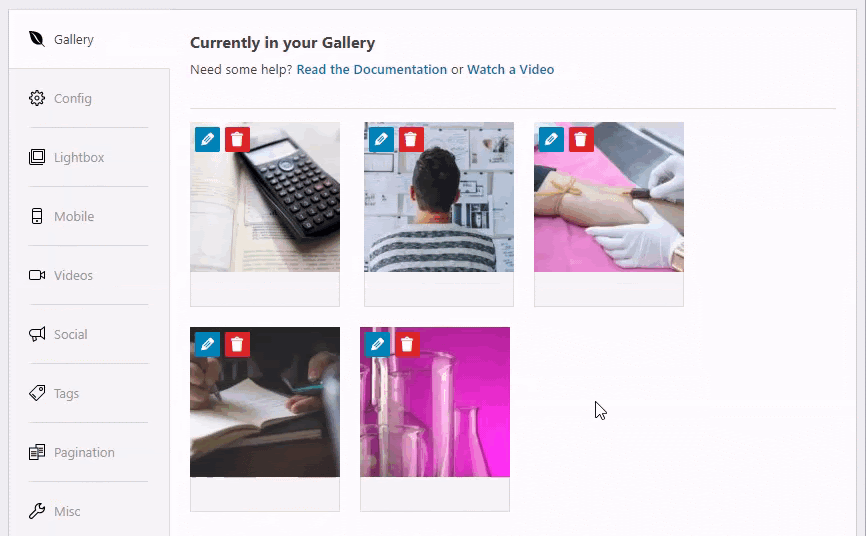Edit the calculator image with the pencil icon
Image resolution: width=866 pixels, height=536 pixels.
pyautogui.click(x=208, y=139)
